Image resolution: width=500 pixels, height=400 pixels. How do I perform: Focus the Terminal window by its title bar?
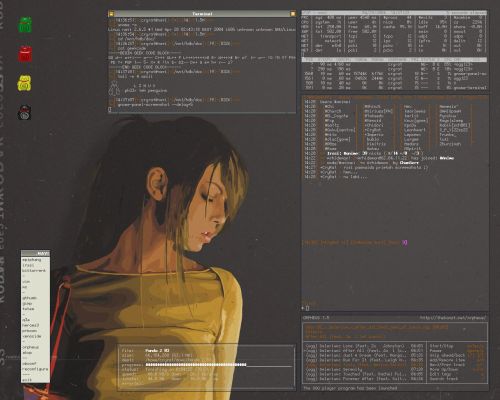(202, 14)
